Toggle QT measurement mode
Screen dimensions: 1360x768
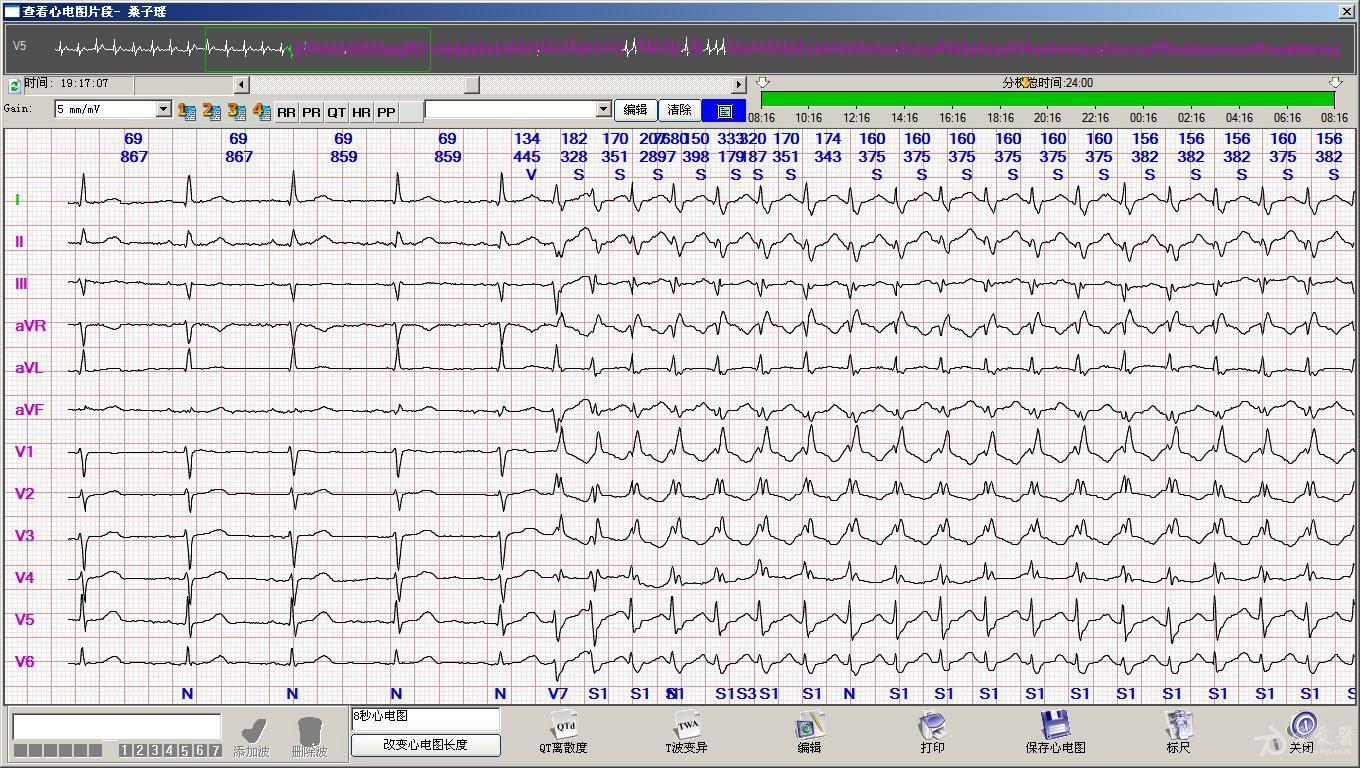point(336,112)
